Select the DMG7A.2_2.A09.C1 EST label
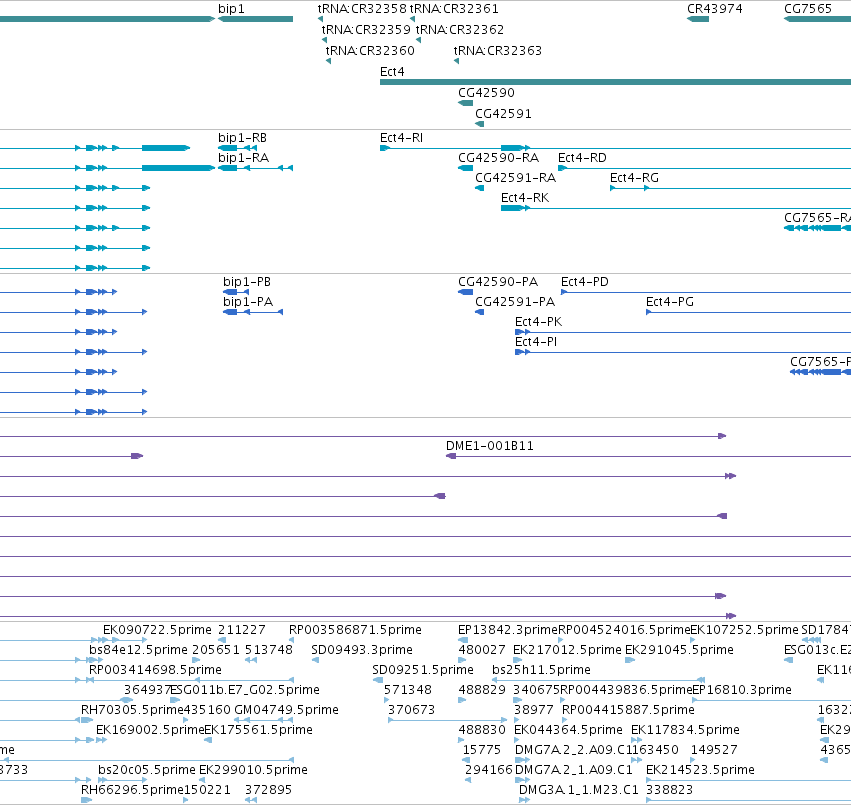 click(574, 751)
